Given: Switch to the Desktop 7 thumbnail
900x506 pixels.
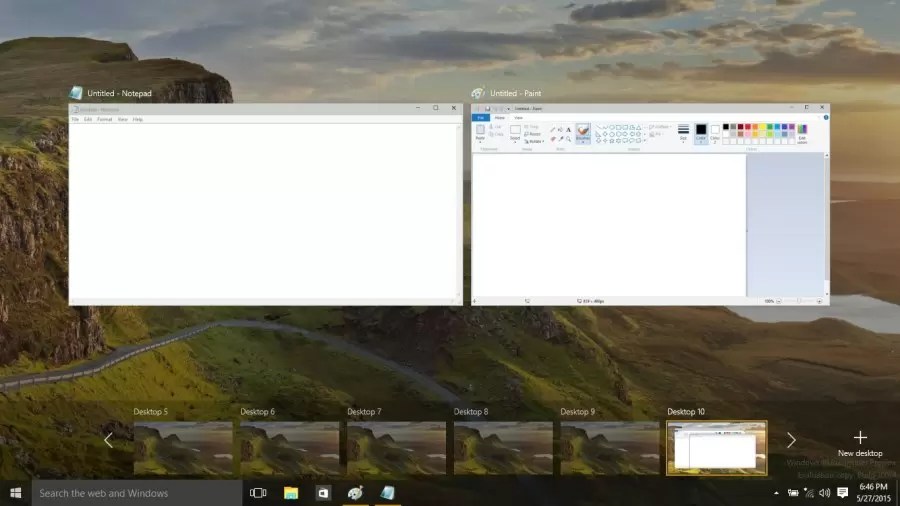Looking at the screenshot, I should (396, 448).
